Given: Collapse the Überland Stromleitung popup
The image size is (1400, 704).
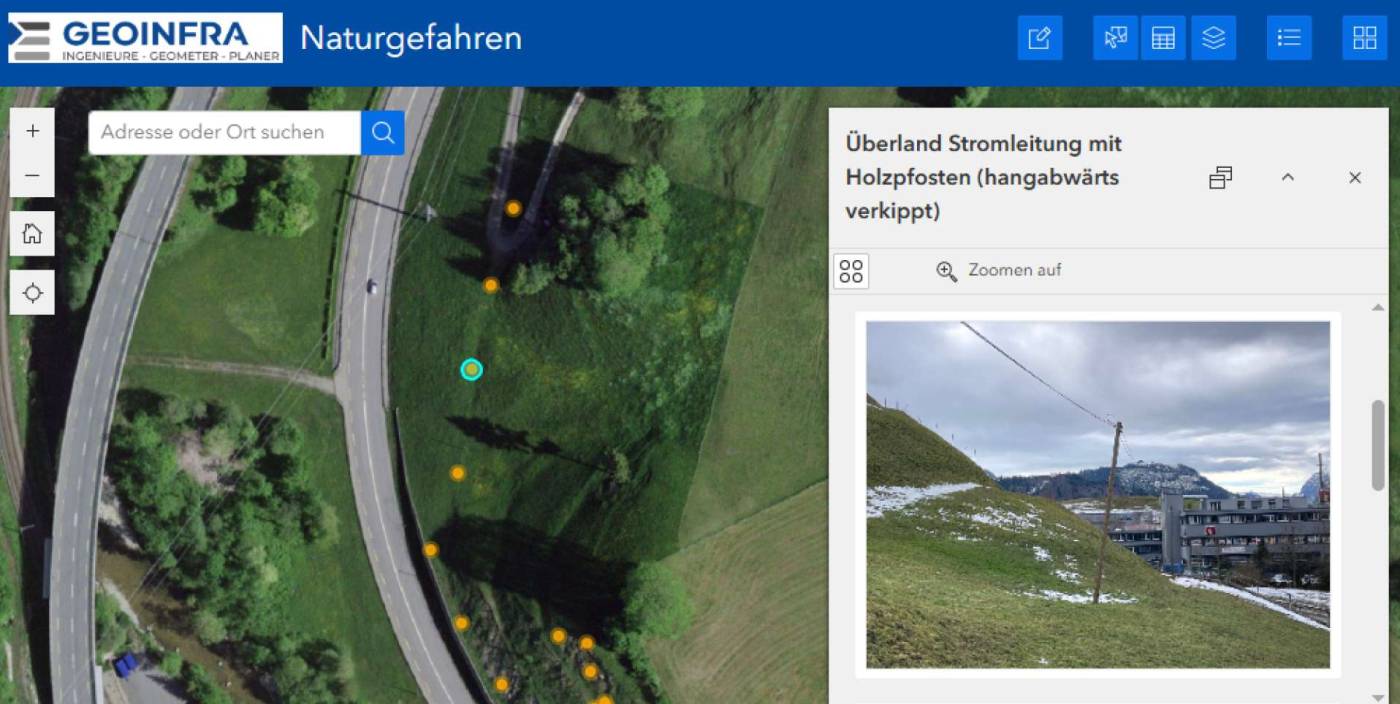Looking at the screenshot, I should (x=1288, y=177).
